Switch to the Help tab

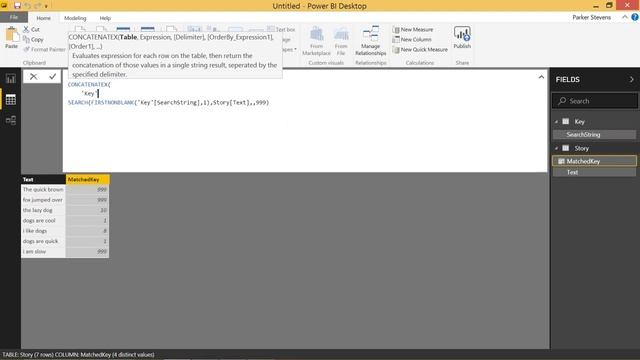[105, 18]
